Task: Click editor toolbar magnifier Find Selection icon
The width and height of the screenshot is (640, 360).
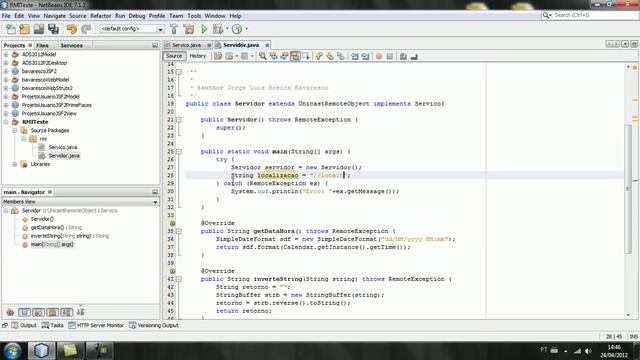Action: coord(262,56)
